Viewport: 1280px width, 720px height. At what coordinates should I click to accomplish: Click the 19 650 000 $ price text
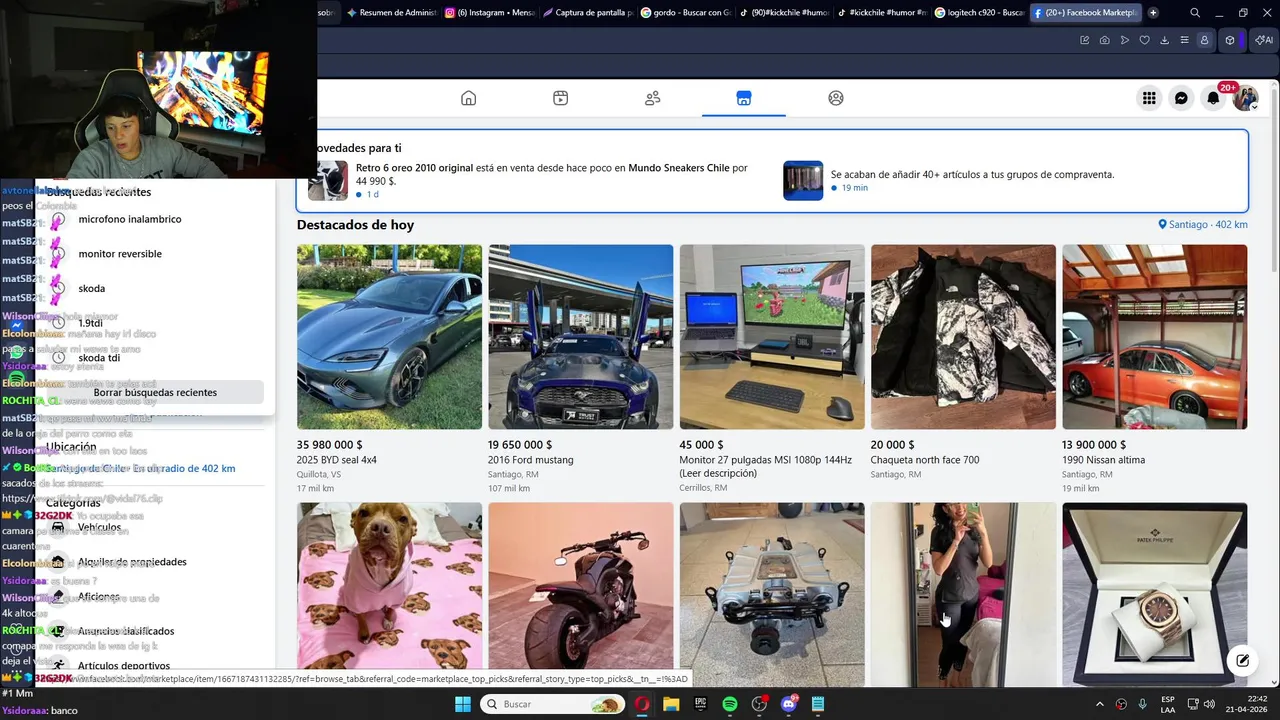tap(520, 445)
